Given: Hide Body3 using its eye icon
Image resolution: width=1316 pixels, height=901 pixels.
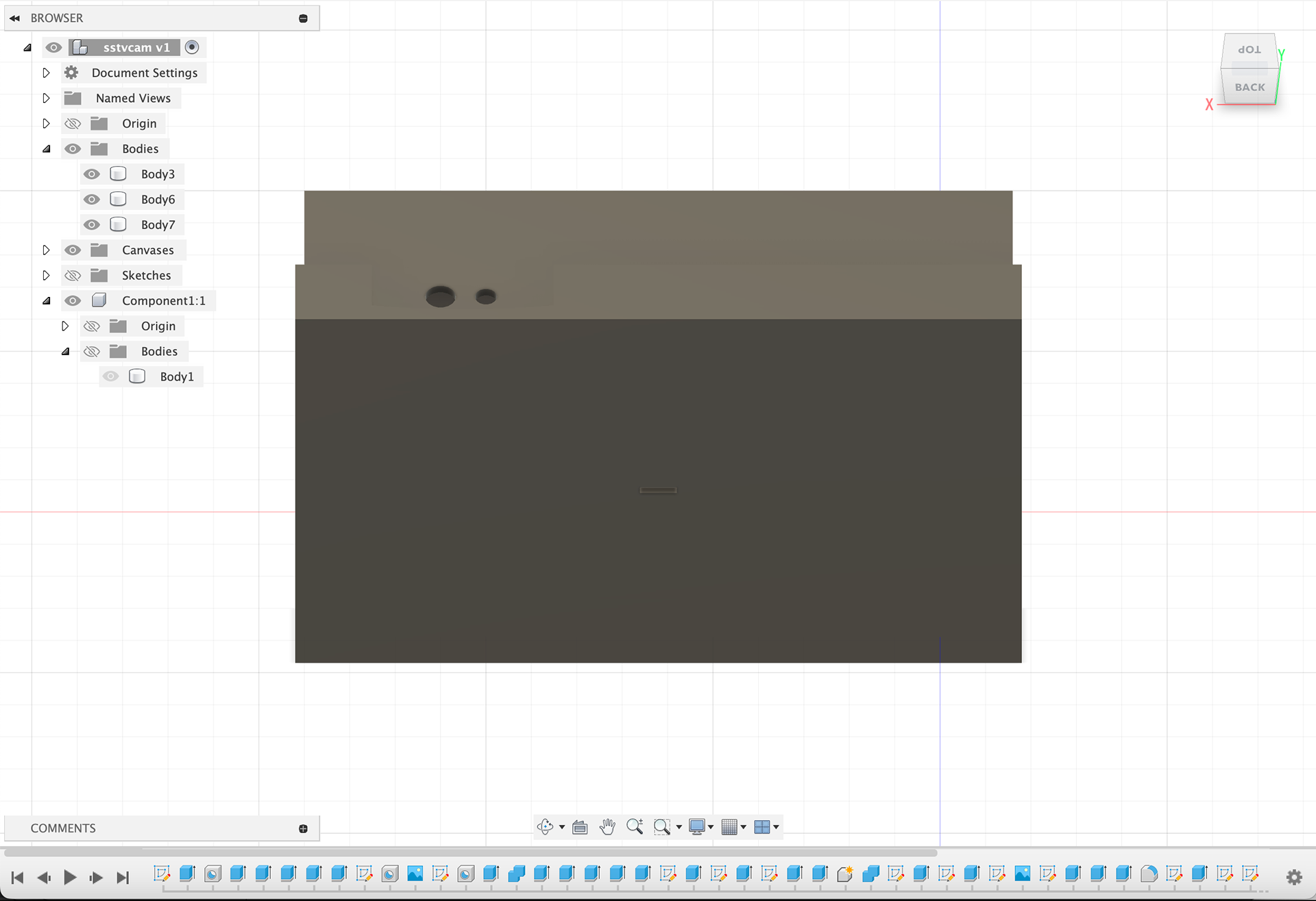Looking at the screenshot, I should (x=91, y=174).
